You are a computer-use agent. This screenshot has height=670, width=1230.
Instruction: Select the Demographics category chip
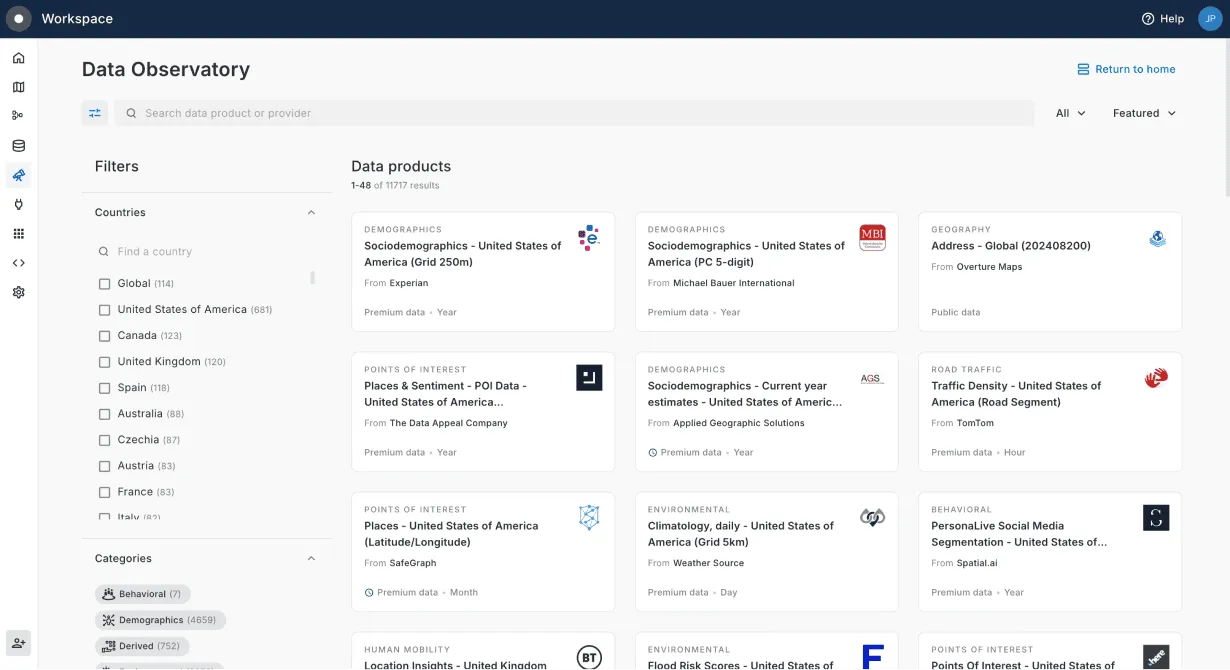(x=161, y=619)
